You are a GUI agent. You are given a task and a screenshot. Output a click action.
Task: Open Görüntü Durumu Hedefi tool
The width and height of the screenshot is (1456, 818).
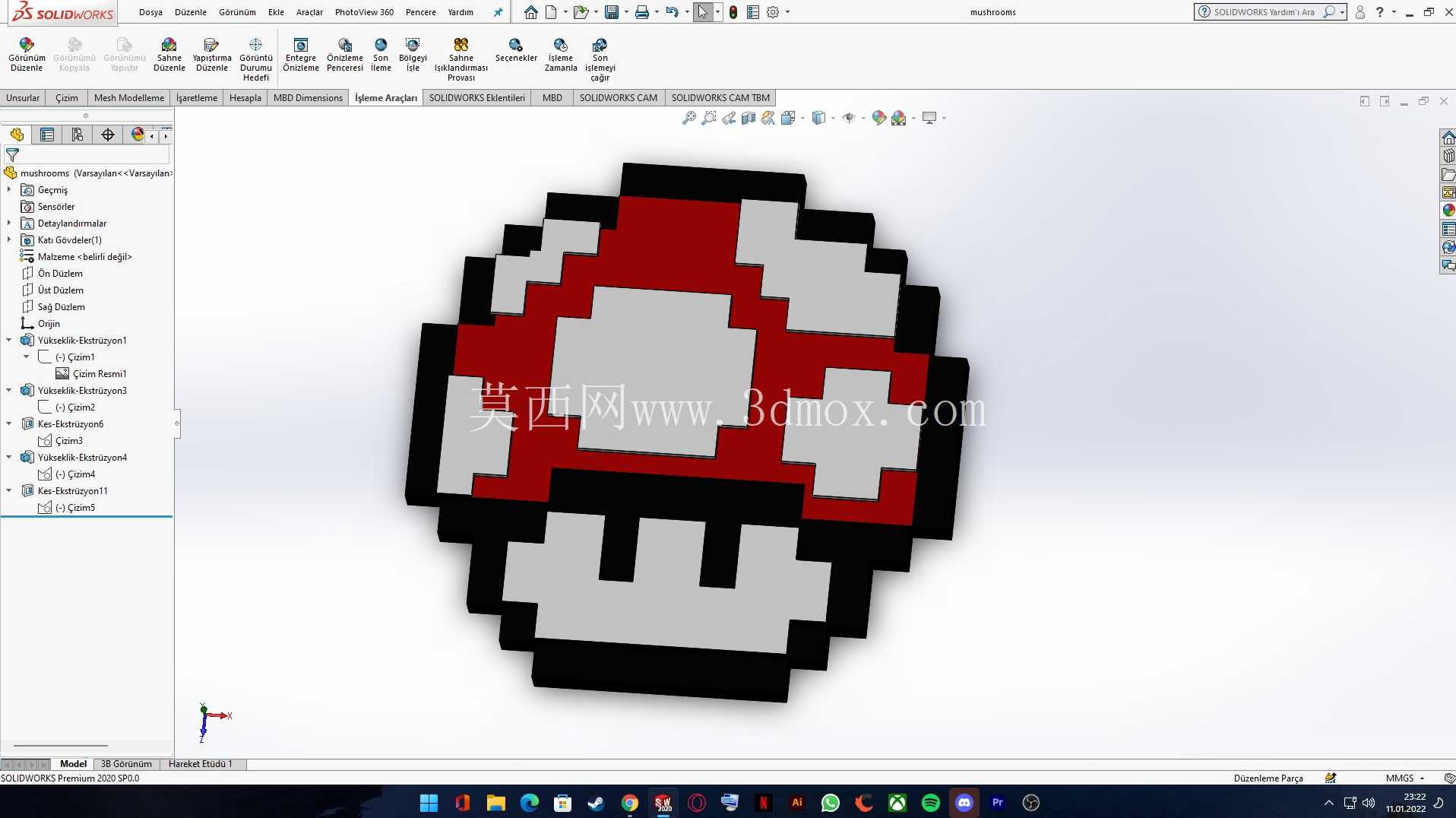[256, 59]
